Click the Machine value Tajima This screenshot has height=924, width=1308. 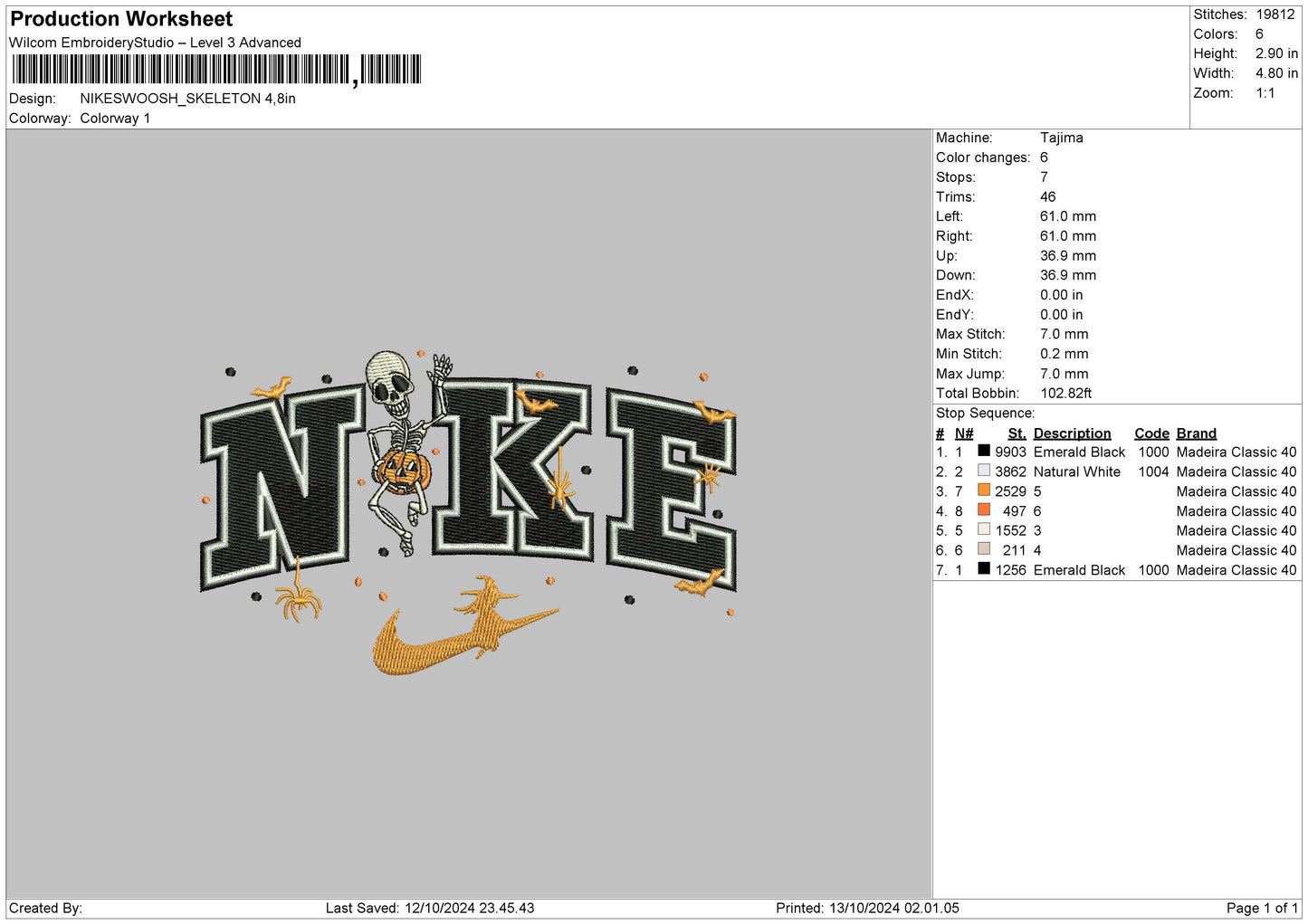coord(1061,138)
